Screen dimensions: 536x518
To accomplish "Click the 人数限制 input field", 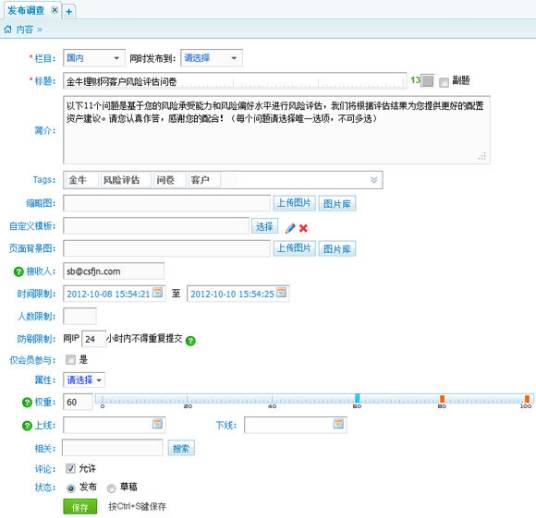I will pyautogui.click(x=80, y=316).
